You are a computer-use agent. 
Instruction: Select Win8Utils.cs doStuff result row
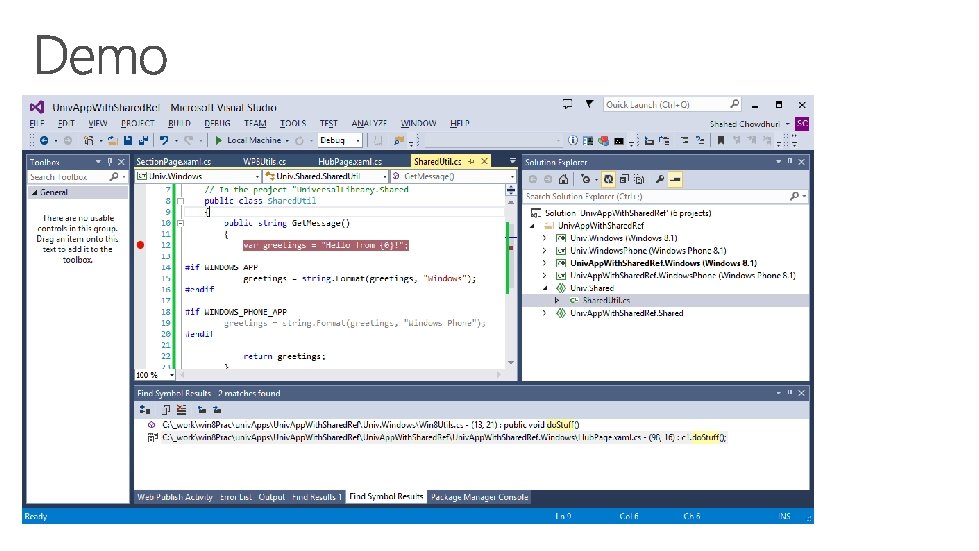[x=371, y=425]
